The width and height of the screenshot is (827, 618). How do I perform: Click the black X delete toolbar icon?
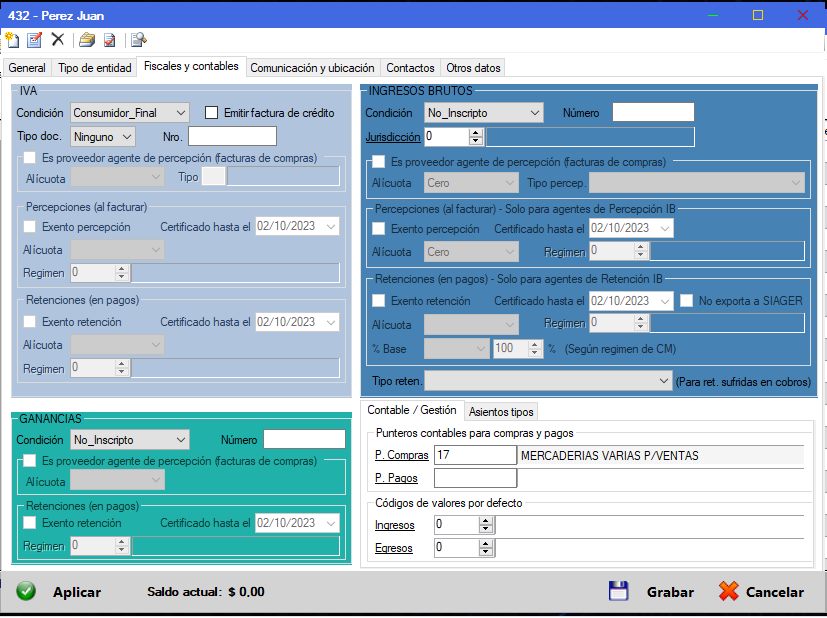(x=57, y=40)
